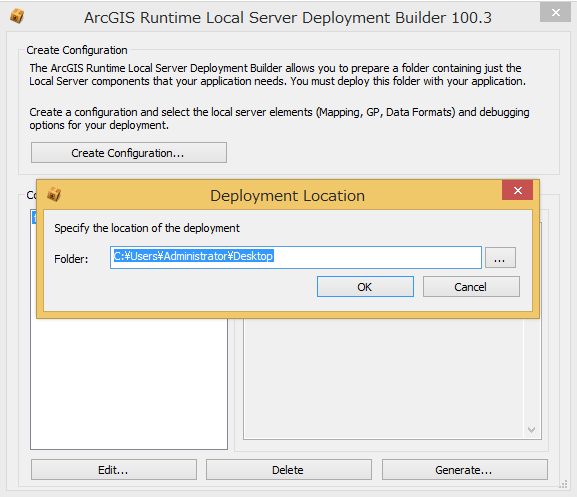577x497 pixels.
Task: Click the 'Create Configuration' group heading
Action: [x=77, y=50]
